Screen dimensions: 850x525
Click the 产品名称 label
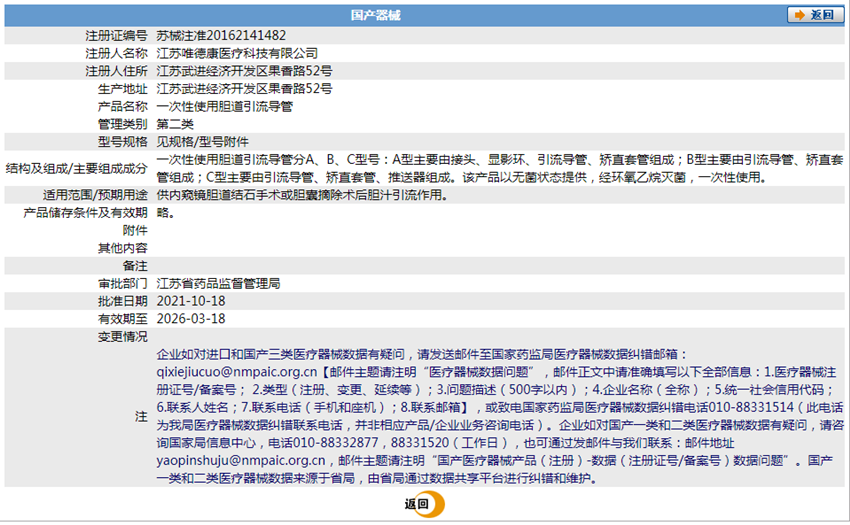123,106
